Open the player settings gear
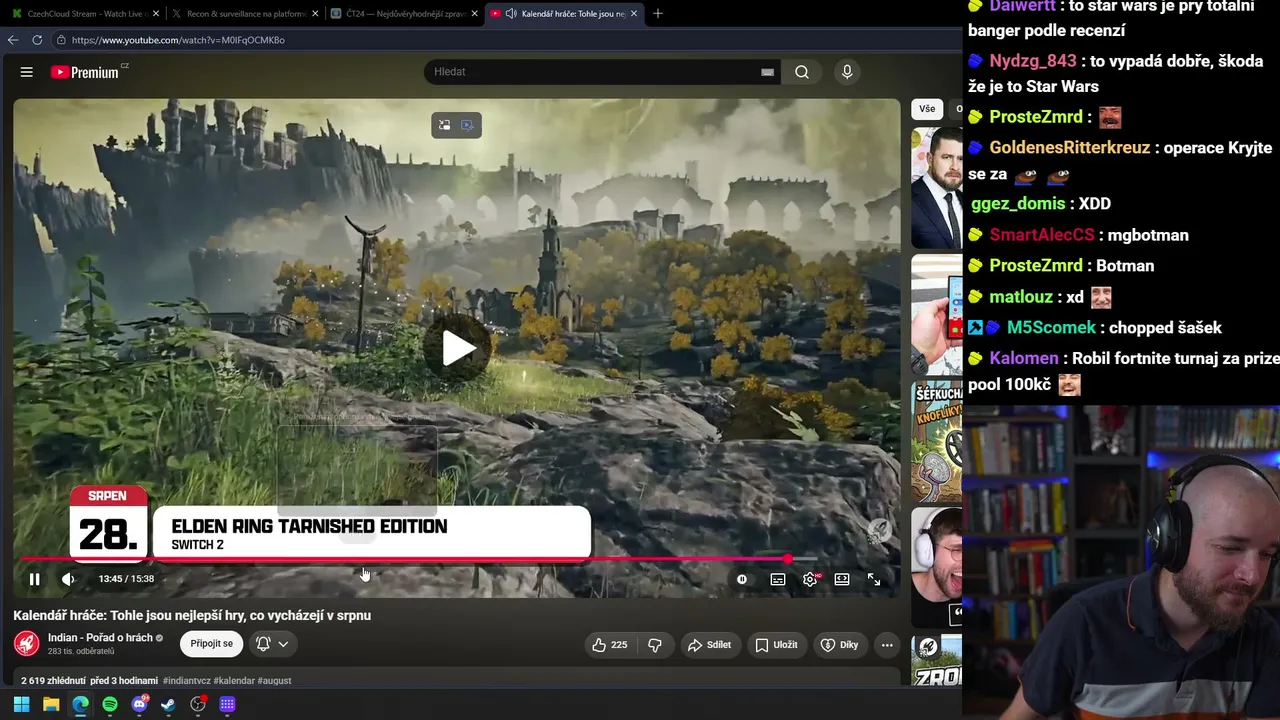 tap(810, 579)
